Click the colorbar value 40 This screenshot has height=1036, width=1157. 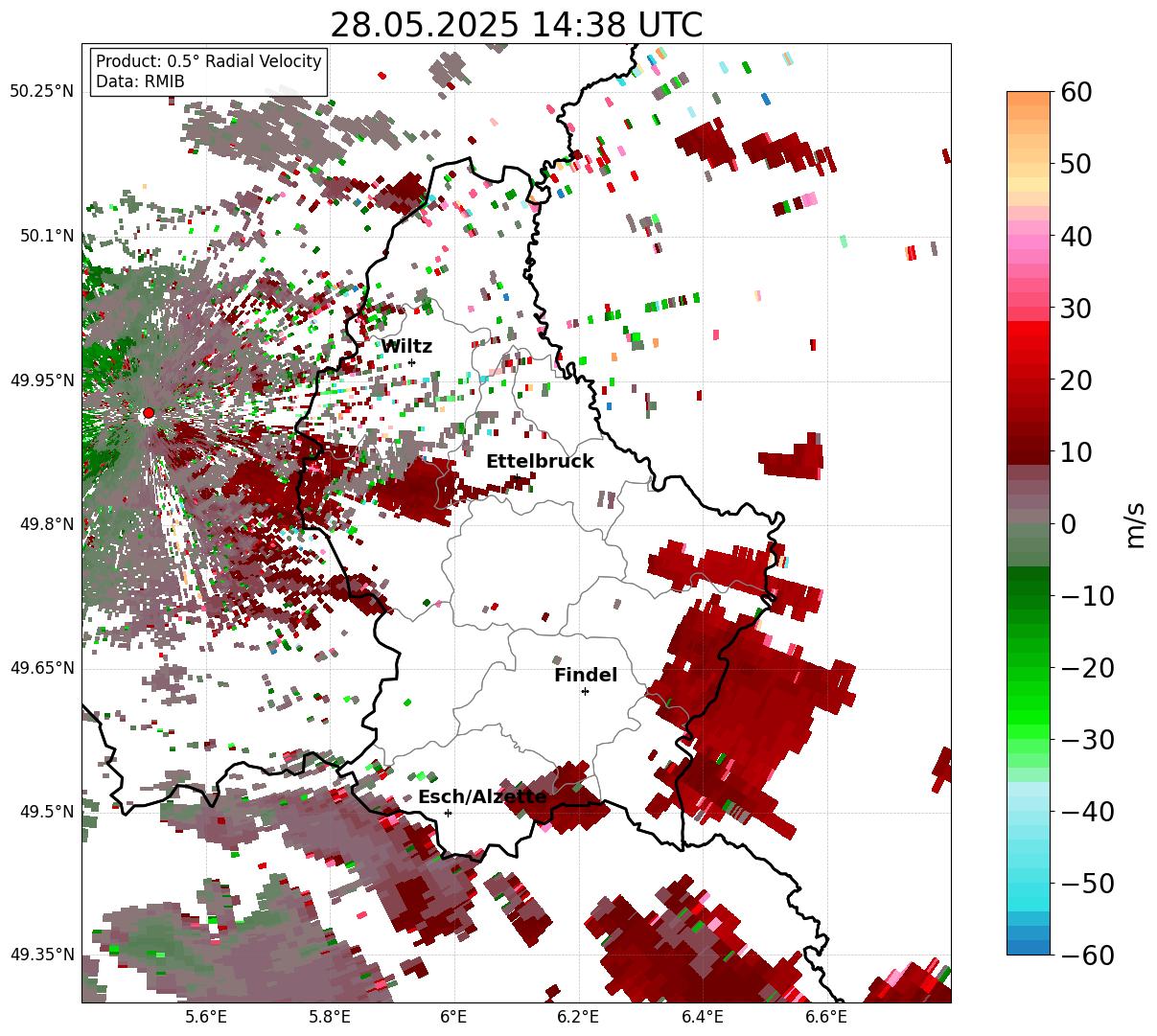coord(1075,236)
